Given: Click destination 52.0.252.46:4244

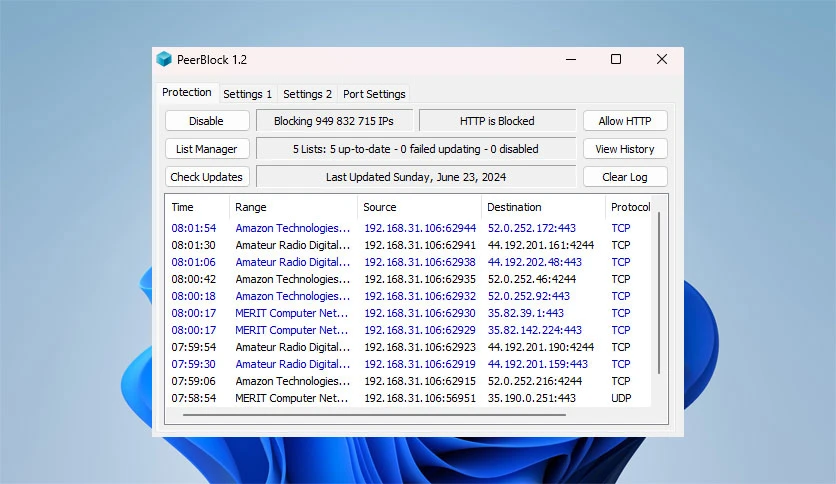Looking at the screenshot, I should coord(532,279).
